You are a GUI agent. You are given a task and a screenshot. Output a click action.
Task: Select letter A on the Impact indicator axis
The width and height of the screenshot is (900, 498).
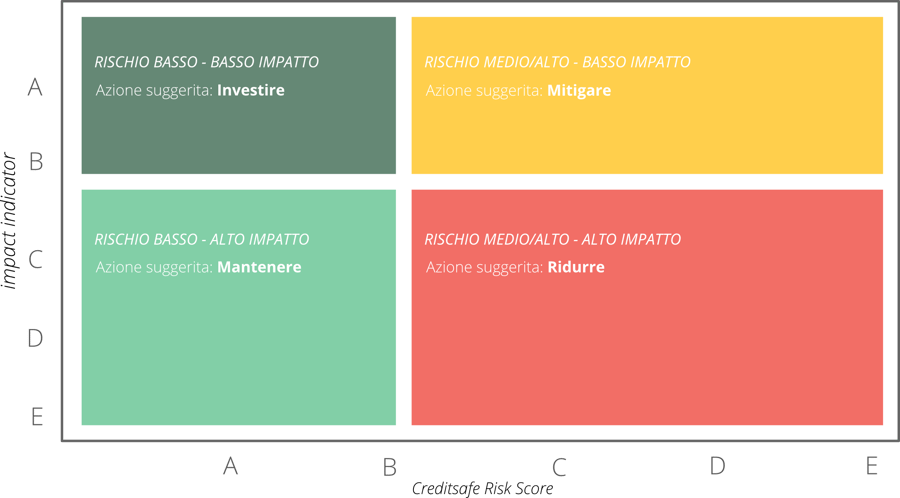pos(36,88)
